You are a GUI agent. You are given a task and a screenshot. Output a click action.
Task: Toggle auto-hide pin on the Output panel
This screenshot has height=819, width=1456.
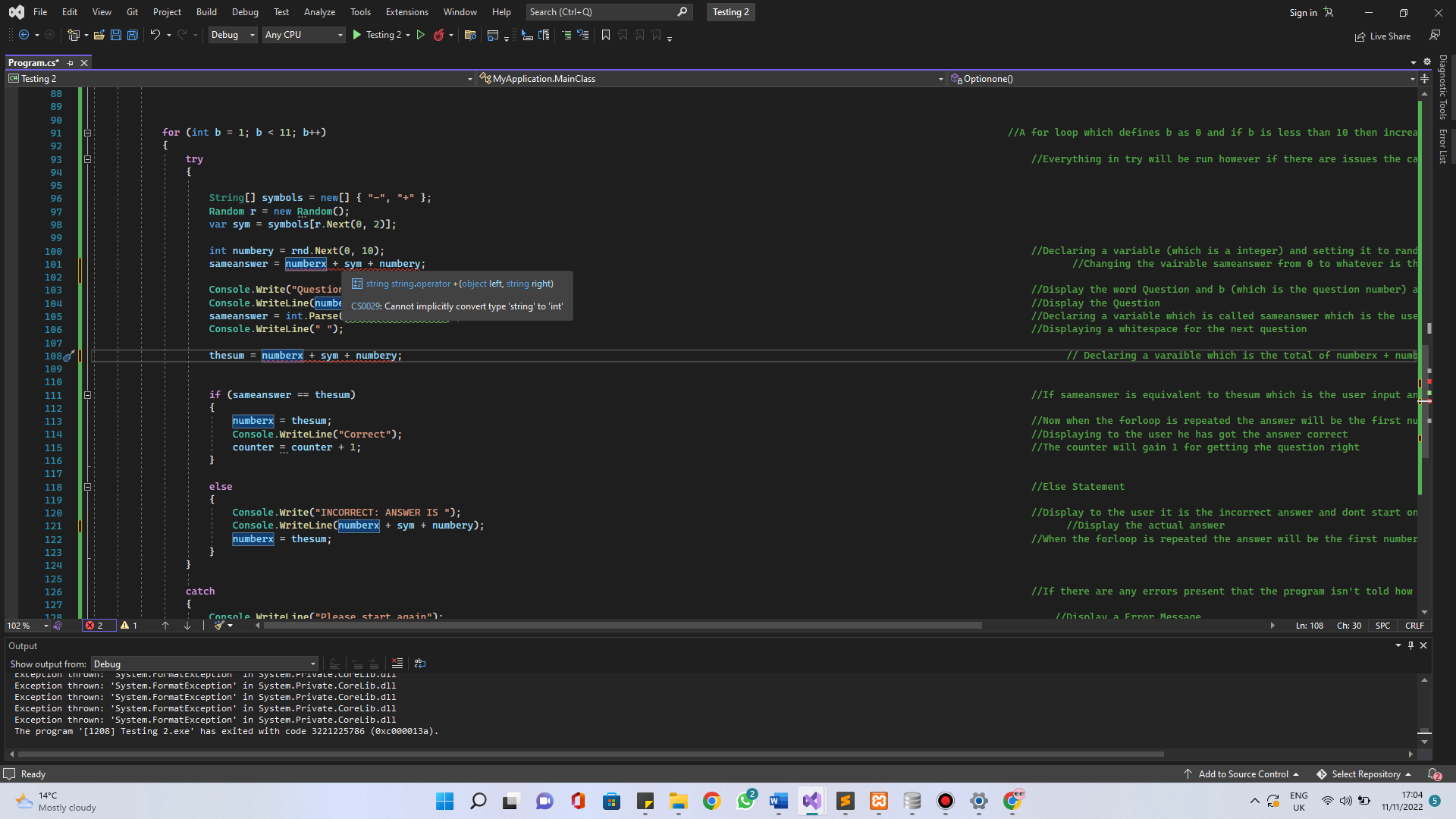pos(1410,645)
